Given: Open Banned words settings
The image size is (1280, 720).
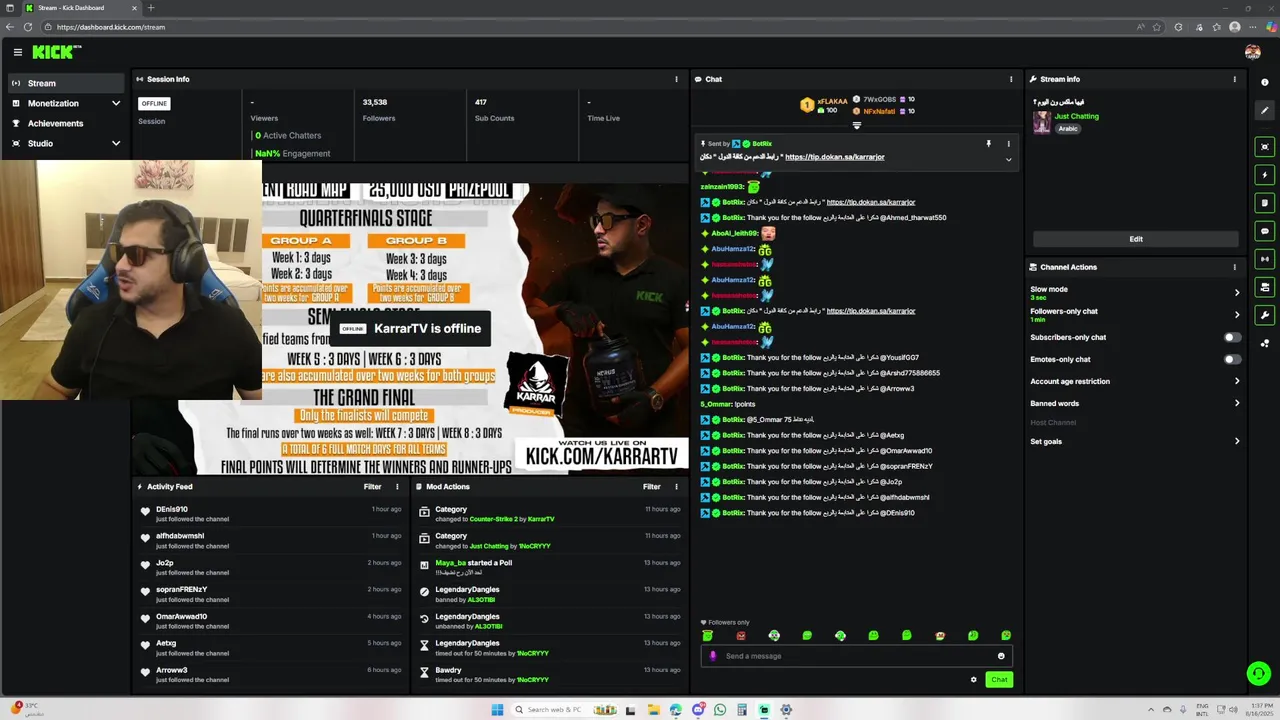Looking at the screenshot, I should (1135, 403).
